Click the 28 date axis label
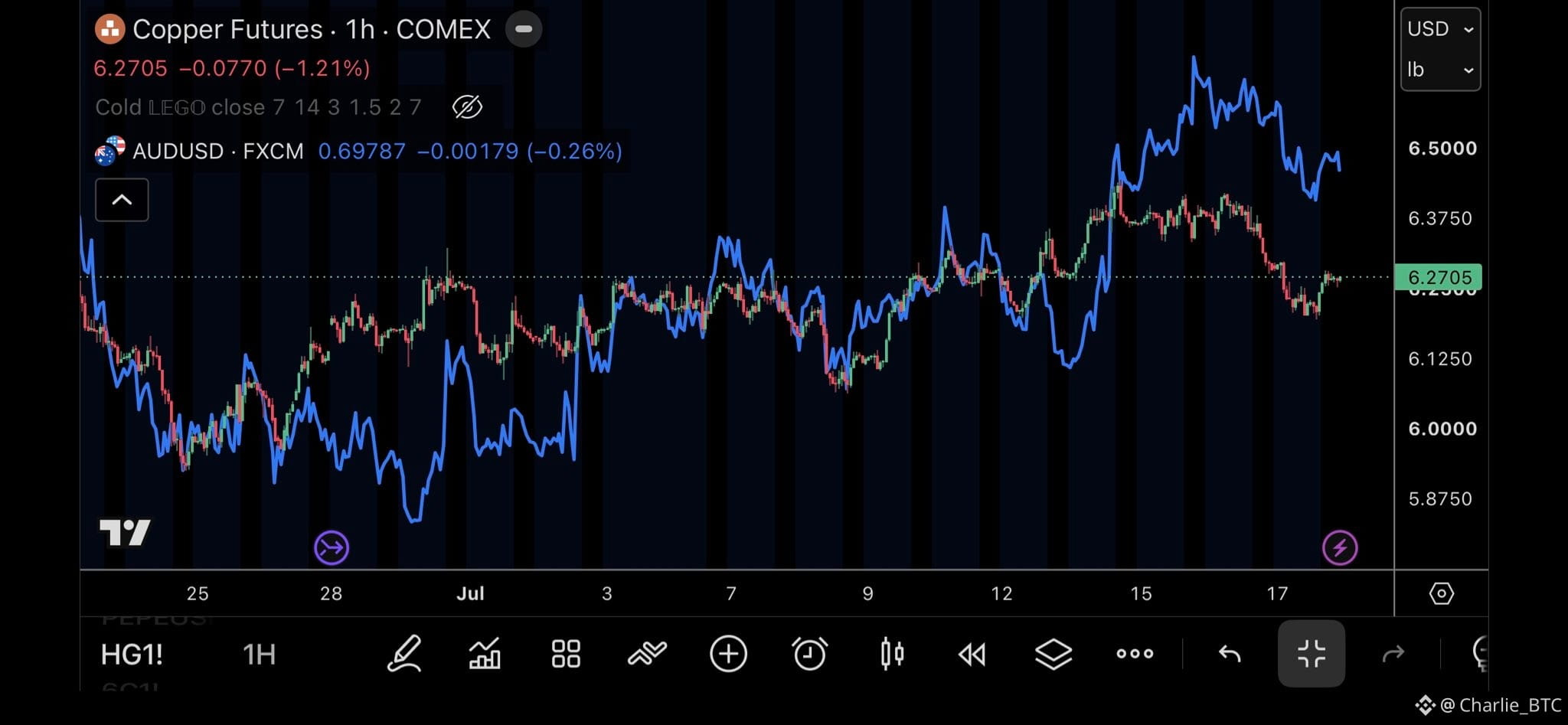This screenshot has width=1568, height=725. click(x=331, y=593)
